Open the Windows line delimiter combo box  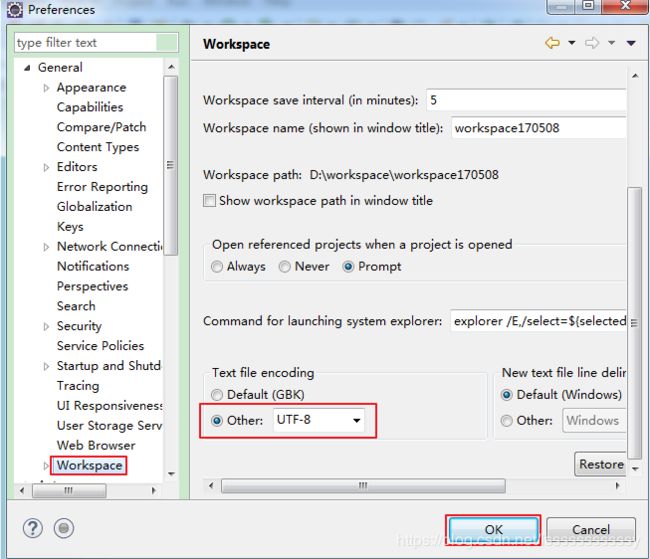click(594, 420)
